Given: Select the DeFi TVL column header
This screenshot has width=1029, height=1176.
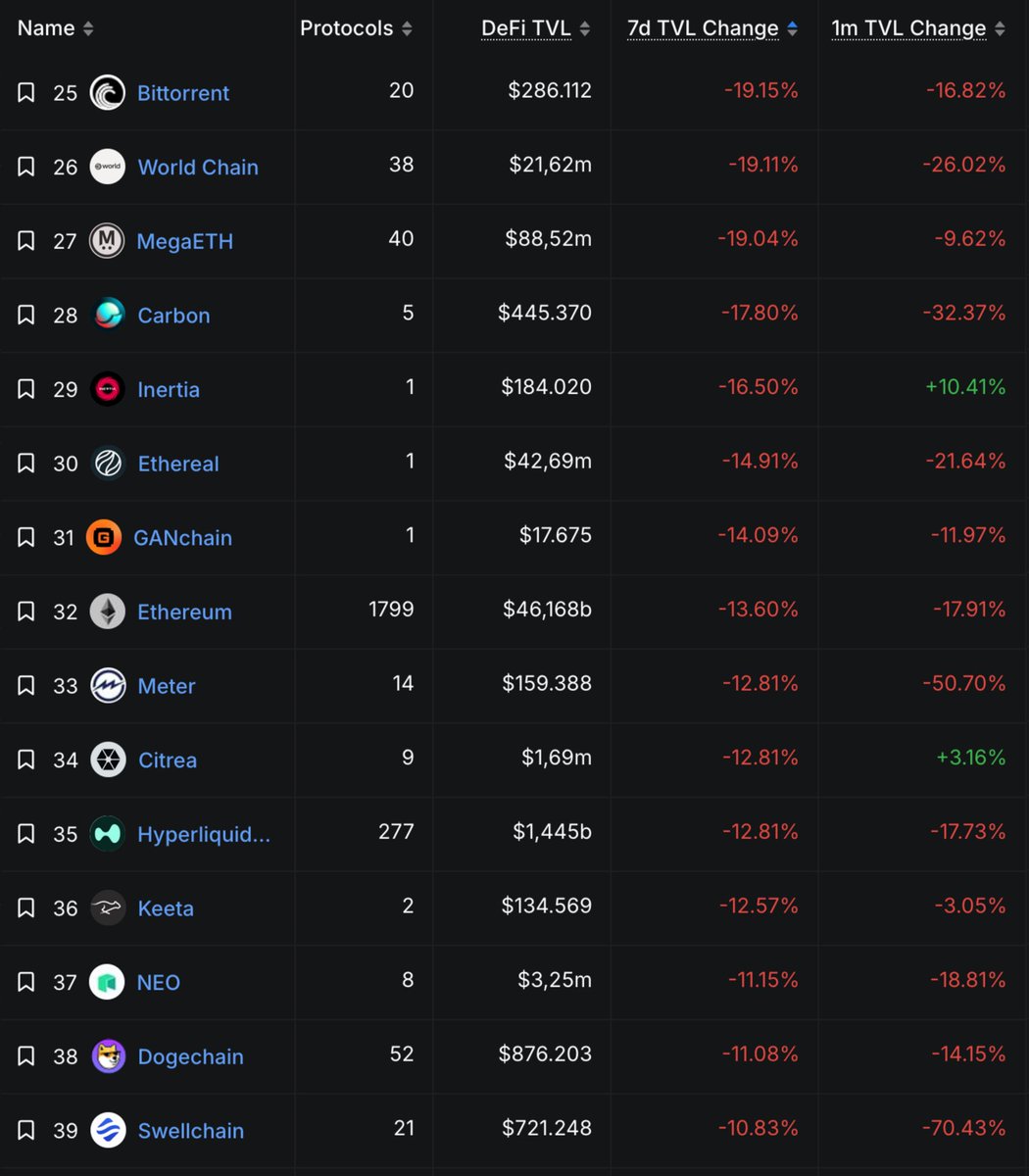Looking at the screenshot, I should coord(525,28).
